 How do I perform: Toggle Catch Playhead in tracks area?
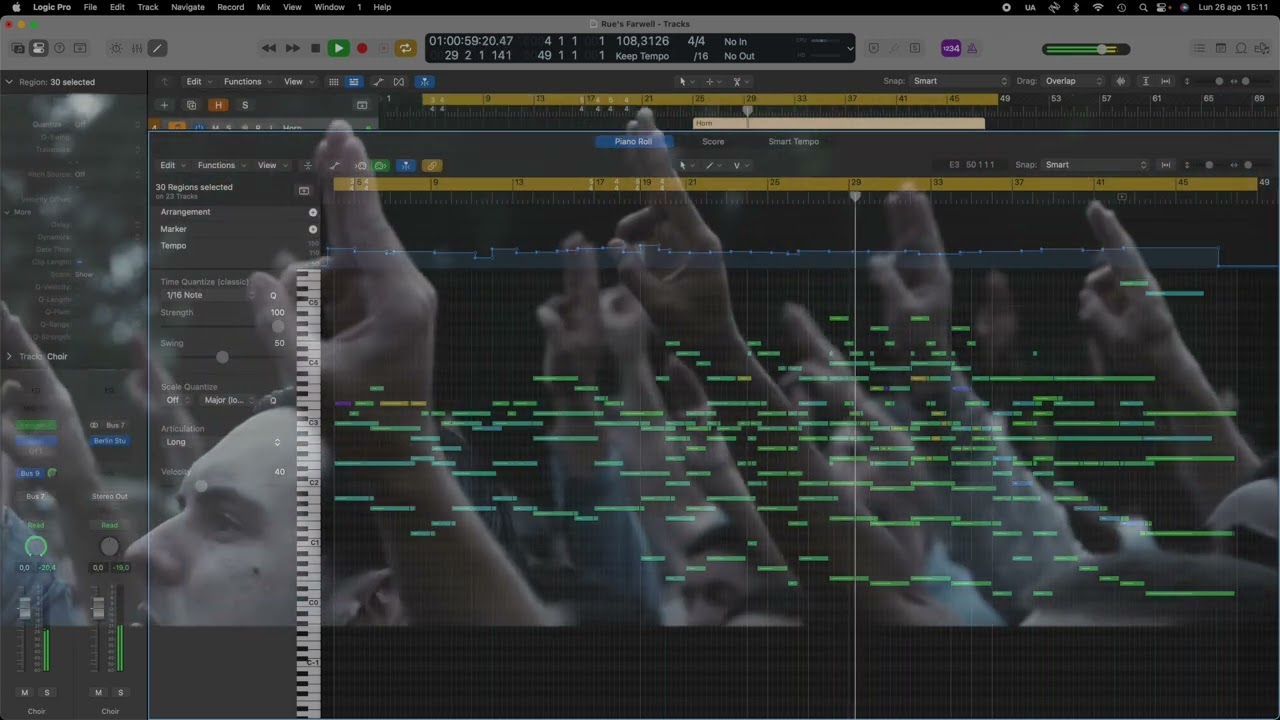pos(424,81)
